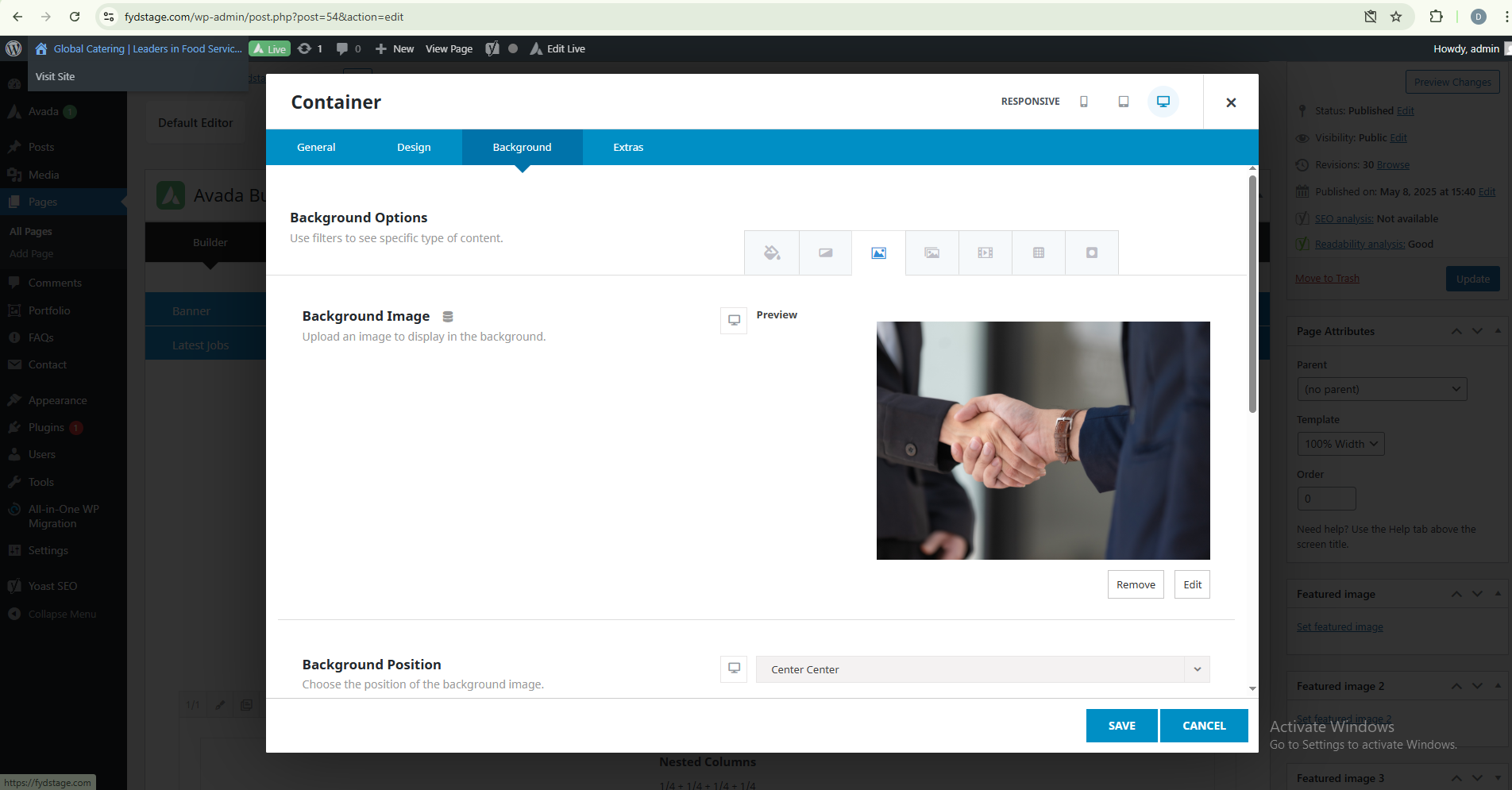This screenshot has width=1512, height=790.
Task: Click the Yoast SEO icon in admin bar
Action: (x=492, y=48)
